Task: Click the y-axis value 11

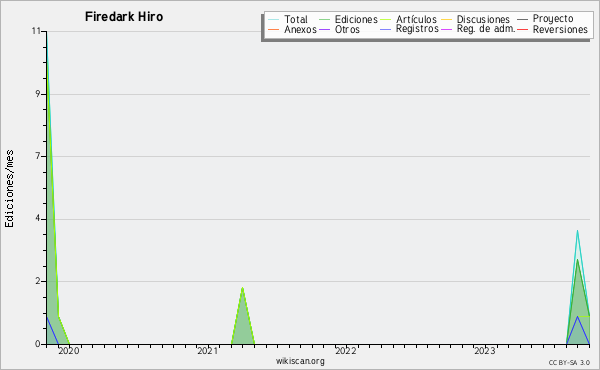Action: 36,31
